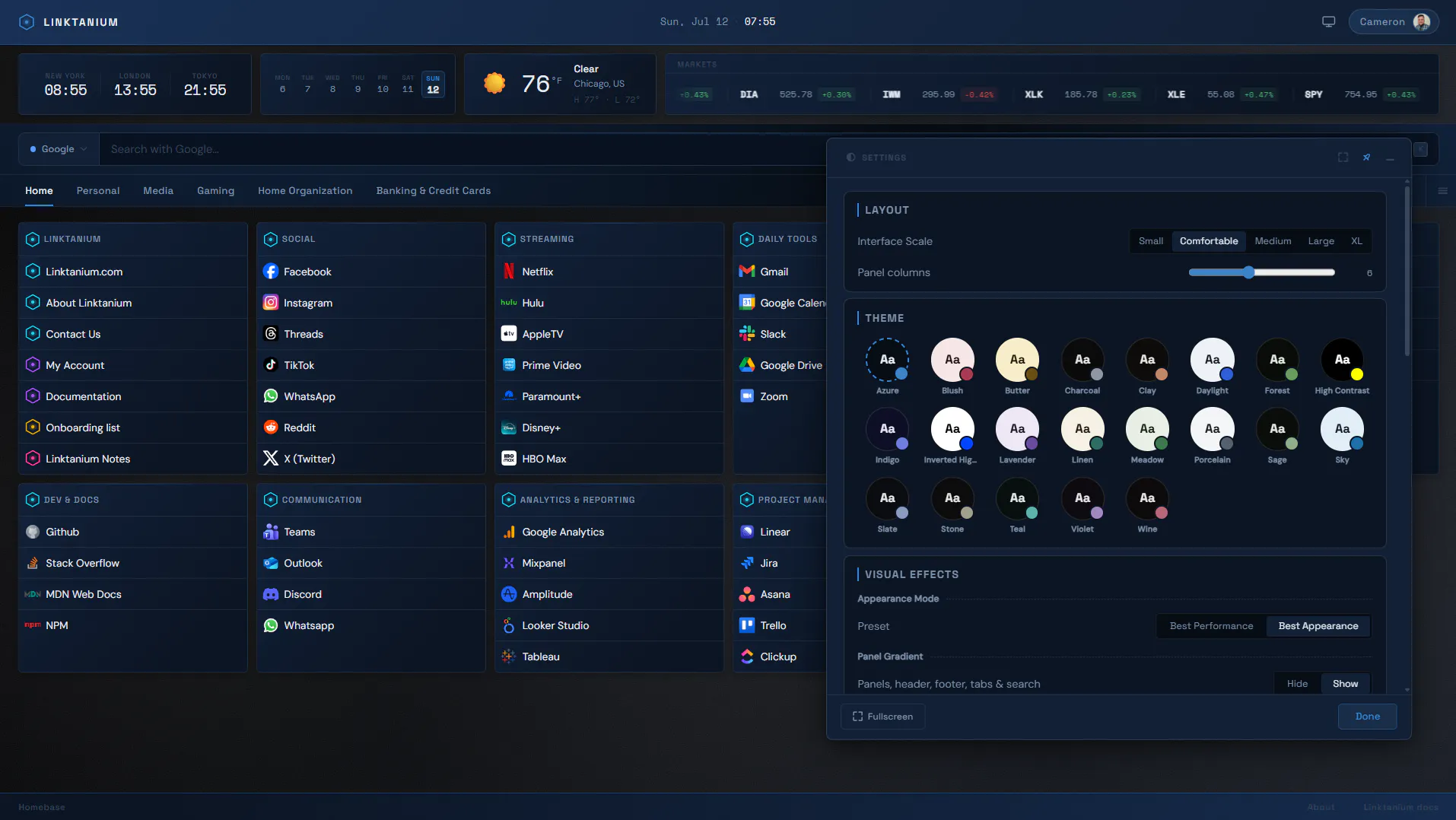Image resolution: width=1456 pixels, height=820 pixels.
Task: Click the Done button in Settings
Action: [x=1367, y=717]
